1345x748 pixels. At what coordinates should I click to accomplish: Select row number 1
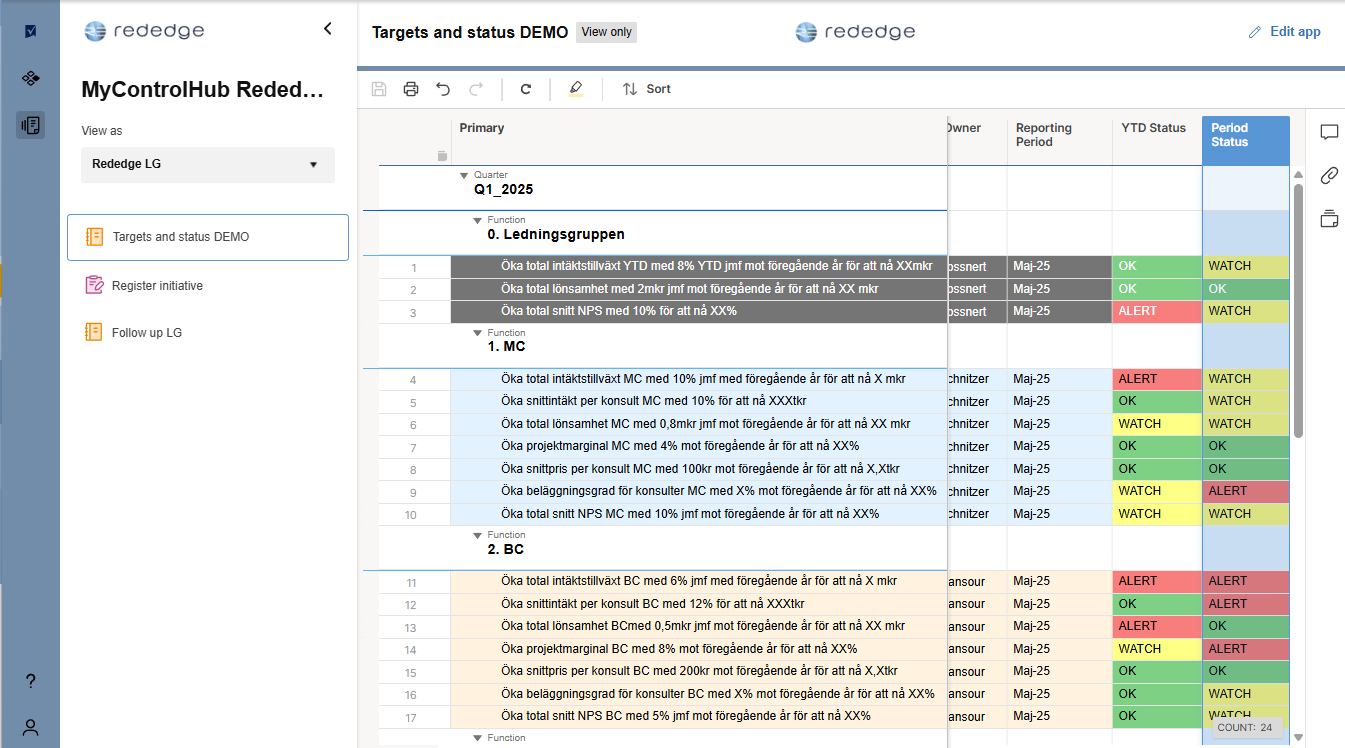pyautogui.click(x=414, y=268)
